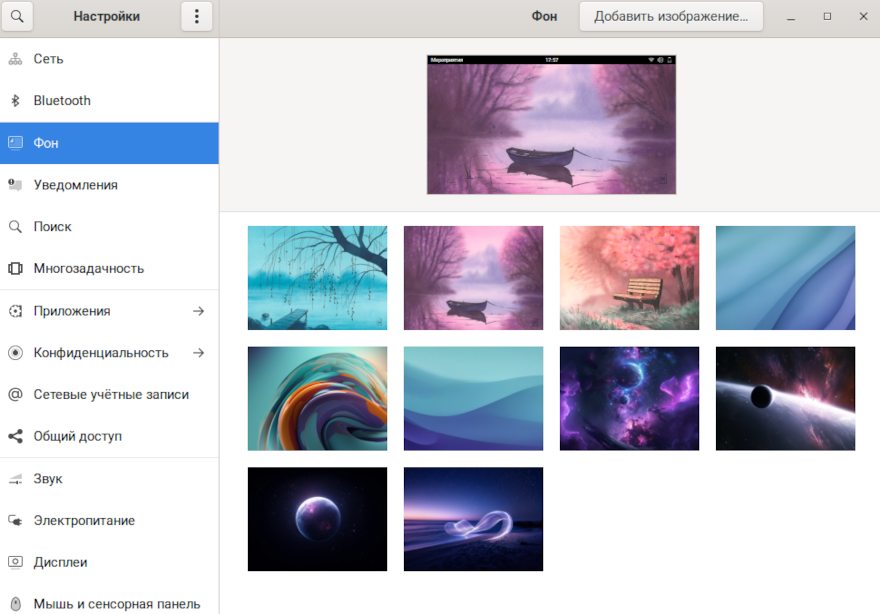Click the search magnifier icon in header
The image size is (880, 614).
(17, 16)
